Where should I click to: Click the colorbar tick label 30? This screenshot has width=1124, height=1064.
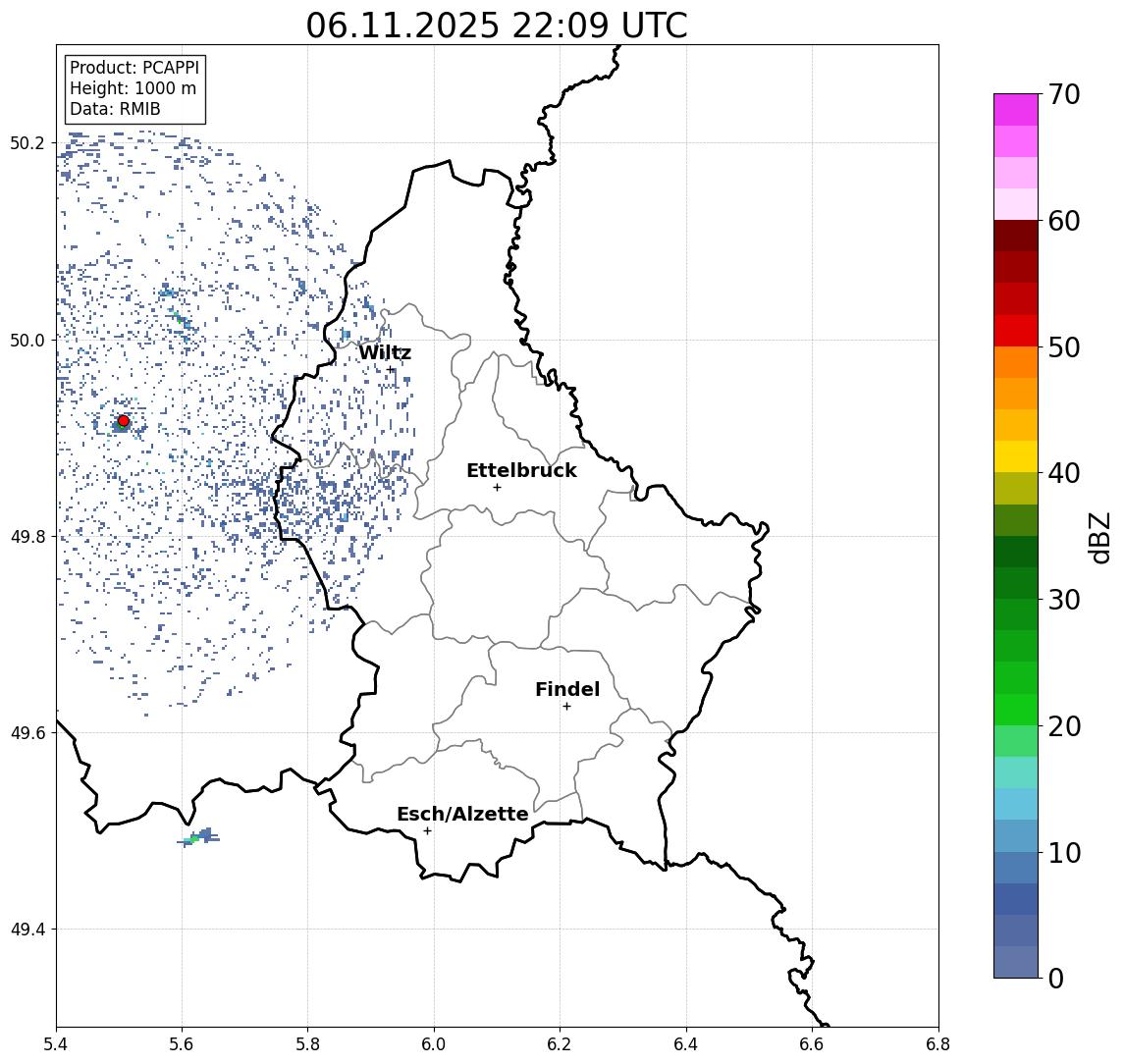pos(1064,600)
